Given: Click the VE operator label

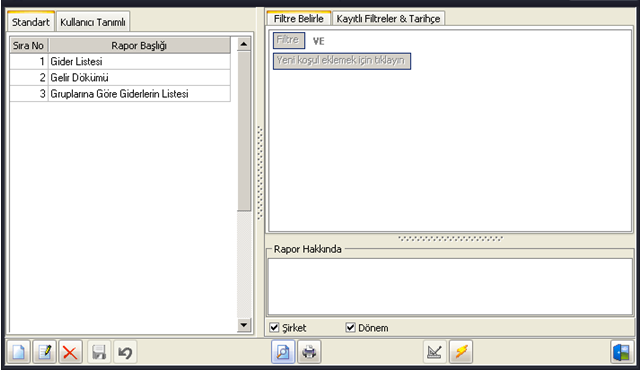Looking at the screenshot, I should point(318,41).
